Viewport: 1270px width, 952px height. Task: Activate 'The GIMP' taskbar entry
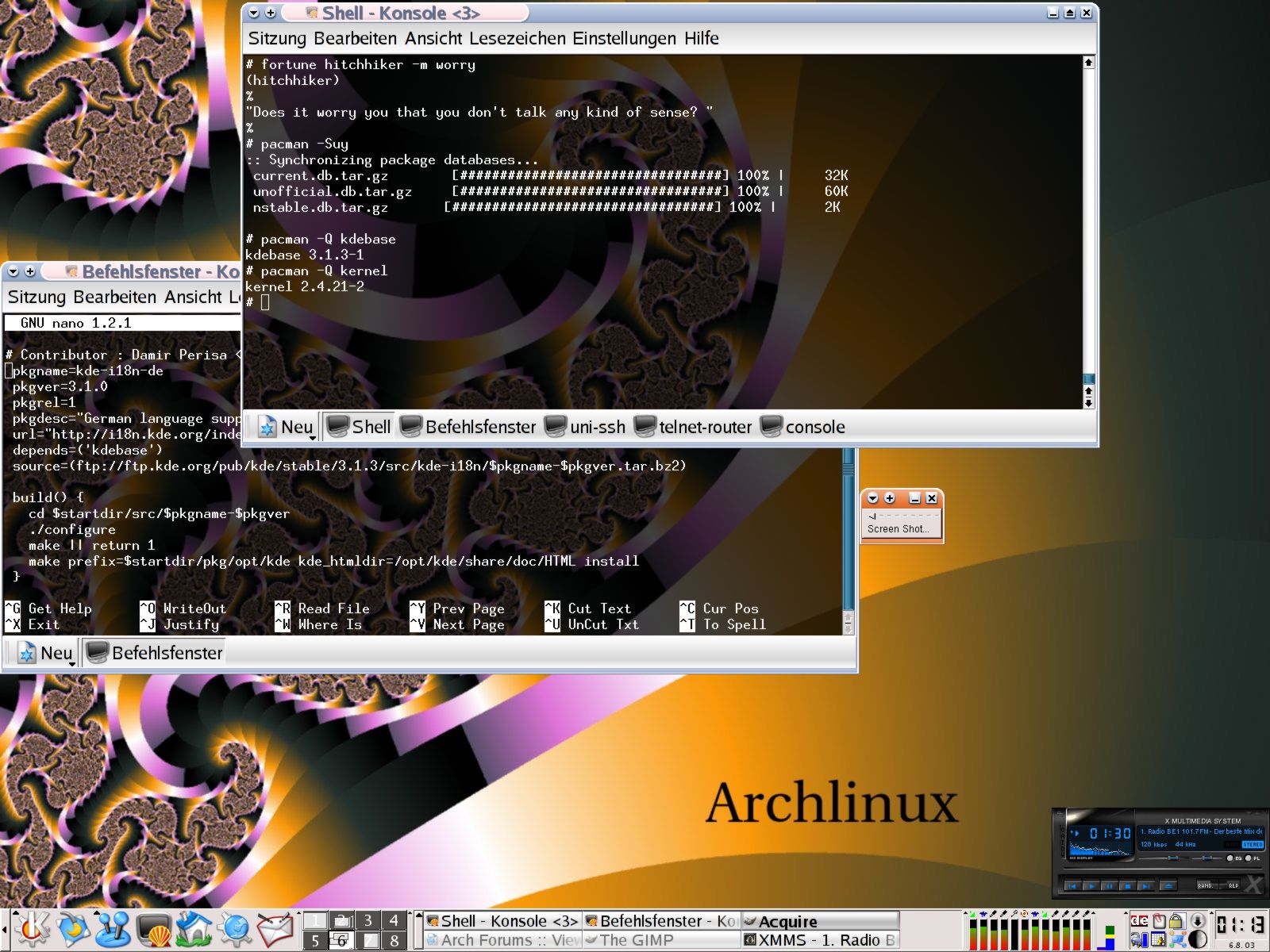coord(661,940)
